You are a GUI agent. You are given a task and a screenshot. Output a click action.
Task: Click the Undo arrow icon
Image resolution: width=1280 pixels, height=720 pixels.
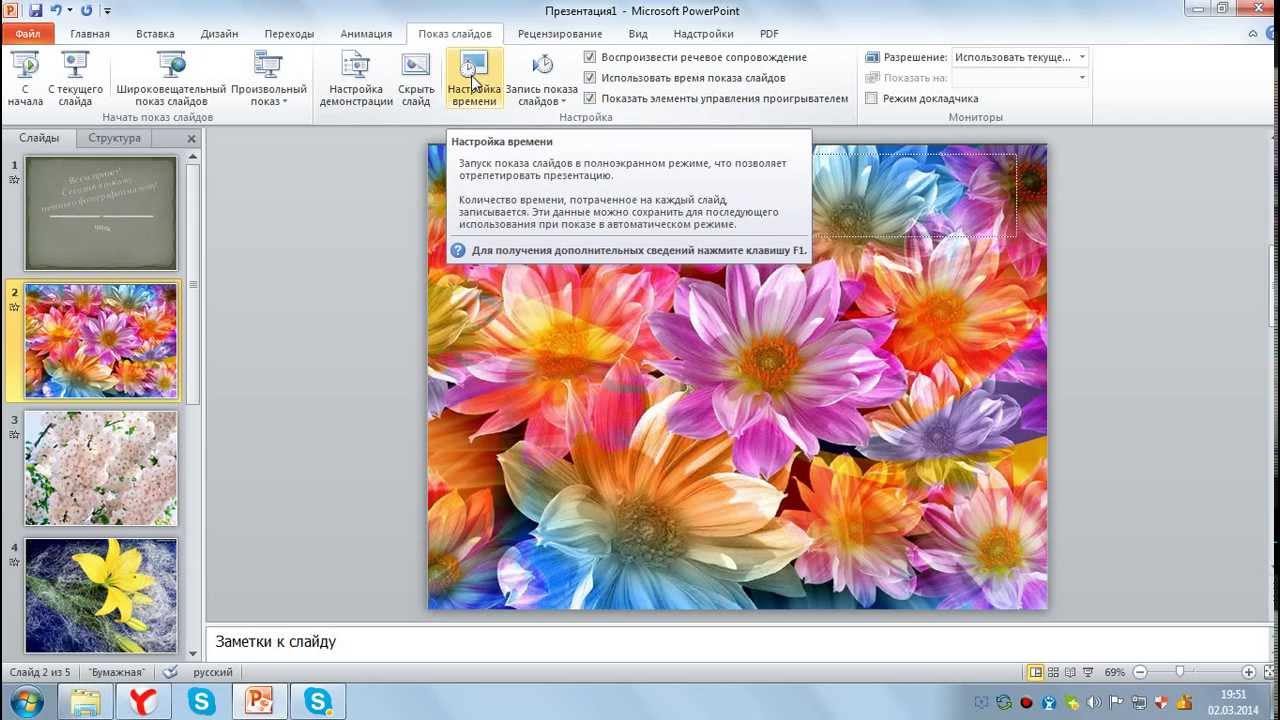tap(56, 10)
